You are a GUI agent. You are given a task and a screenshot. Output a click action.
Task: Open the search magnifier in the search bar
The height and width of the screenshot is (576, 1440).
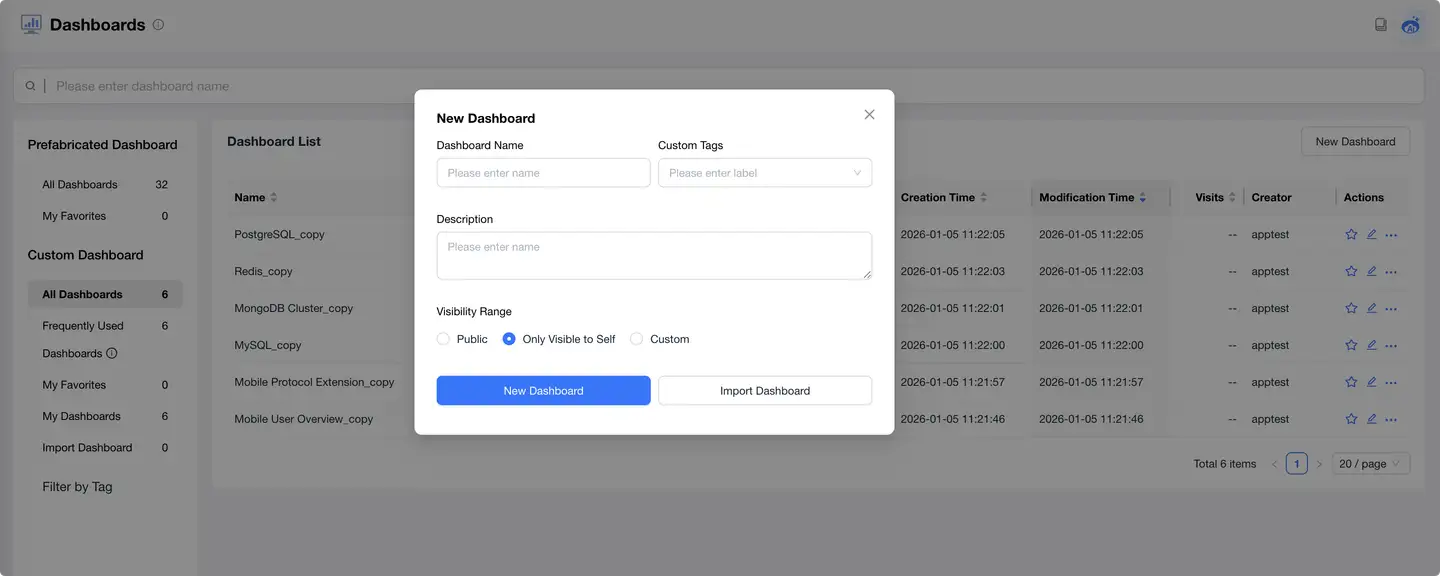click(30, 85)
